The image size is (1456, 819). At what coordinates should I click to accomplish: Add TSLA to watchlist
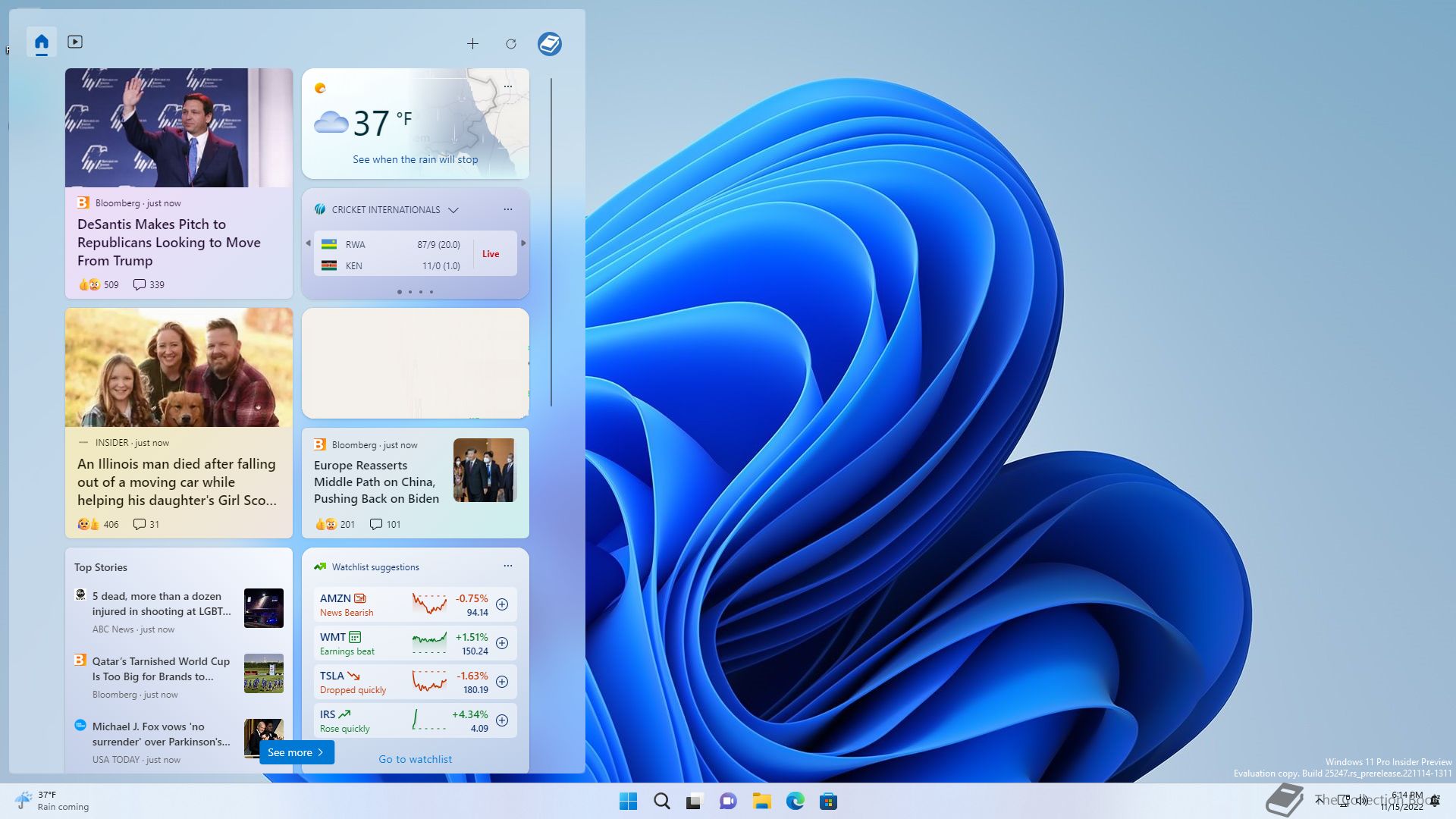pyautogui.click(x=502, y=682)
